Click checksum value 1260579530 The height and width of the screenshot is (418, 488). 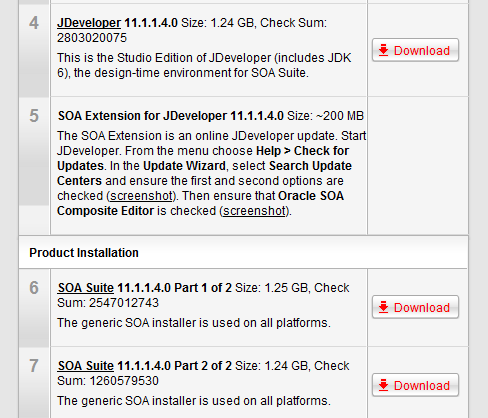click(x=124, y=381)
